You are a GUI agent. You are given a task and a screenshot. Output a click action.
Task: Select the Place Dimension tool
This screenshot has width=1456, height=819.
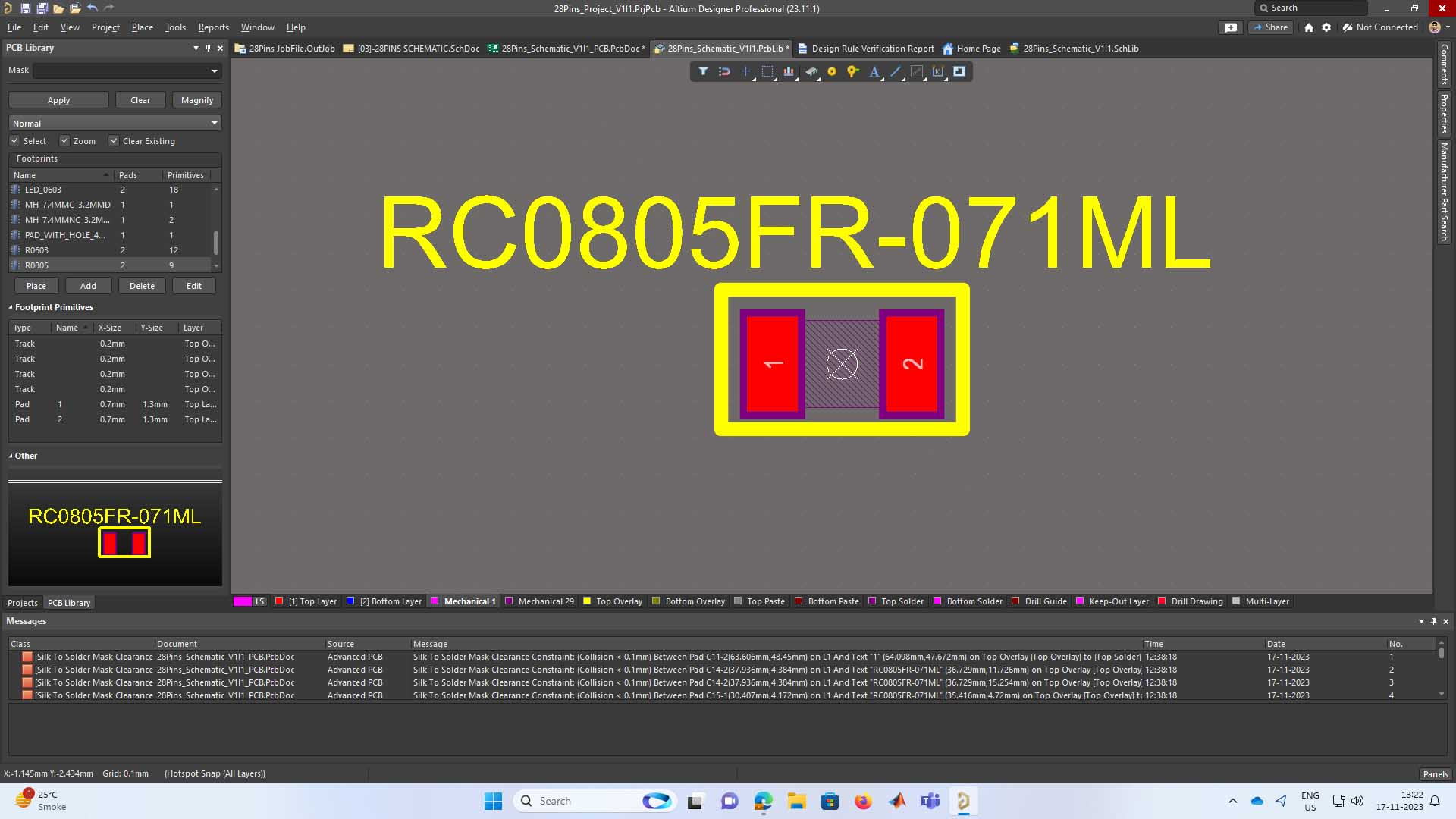(x=938, y=71)
